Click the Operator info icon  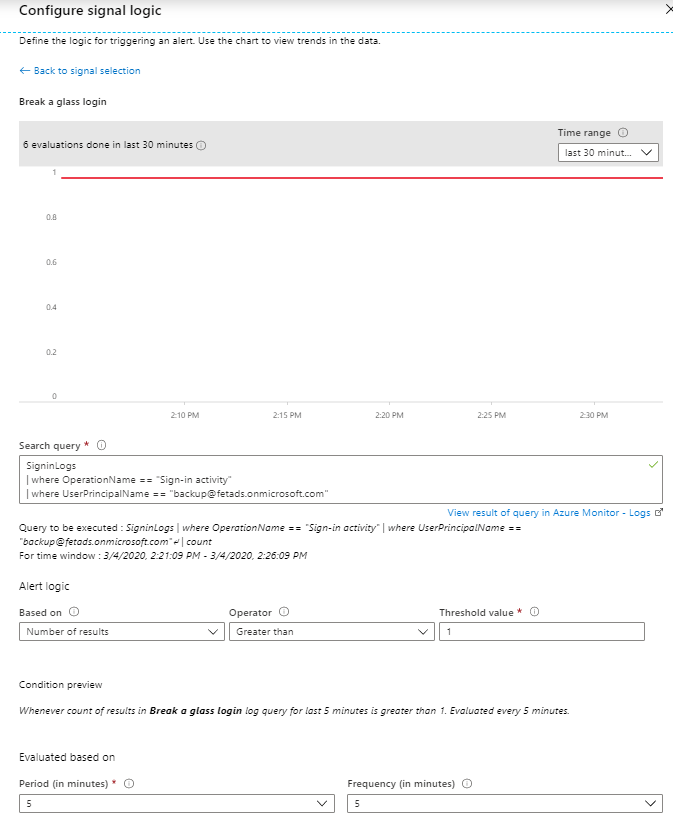(284, 612)
